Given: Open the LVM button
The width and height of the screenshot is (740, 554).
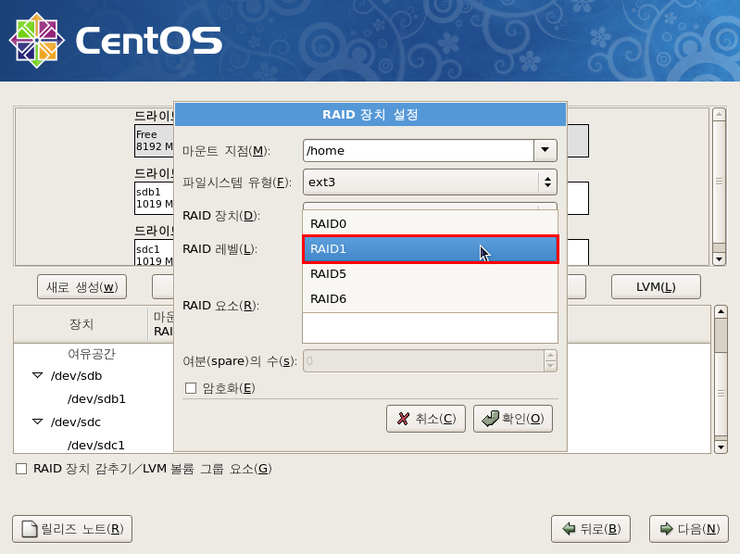Looking at the screenshot, I should click(655, 287).
